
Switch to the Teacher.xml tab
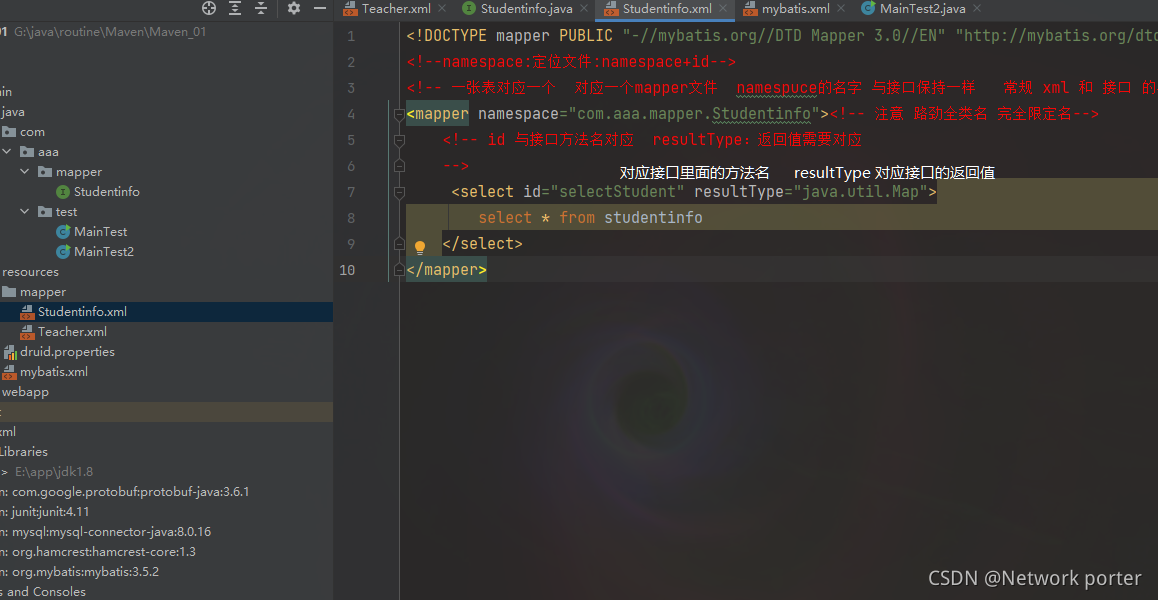tap(396, 9)
